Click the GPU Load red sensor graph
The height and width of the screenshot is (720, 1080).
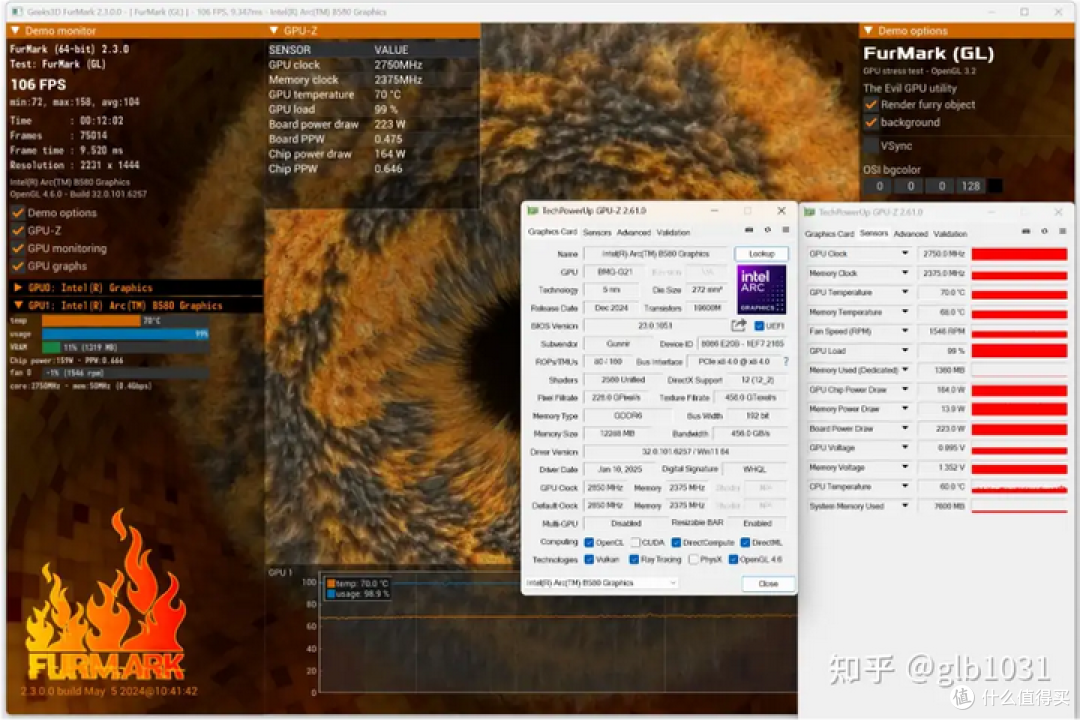coord(1019,351)
